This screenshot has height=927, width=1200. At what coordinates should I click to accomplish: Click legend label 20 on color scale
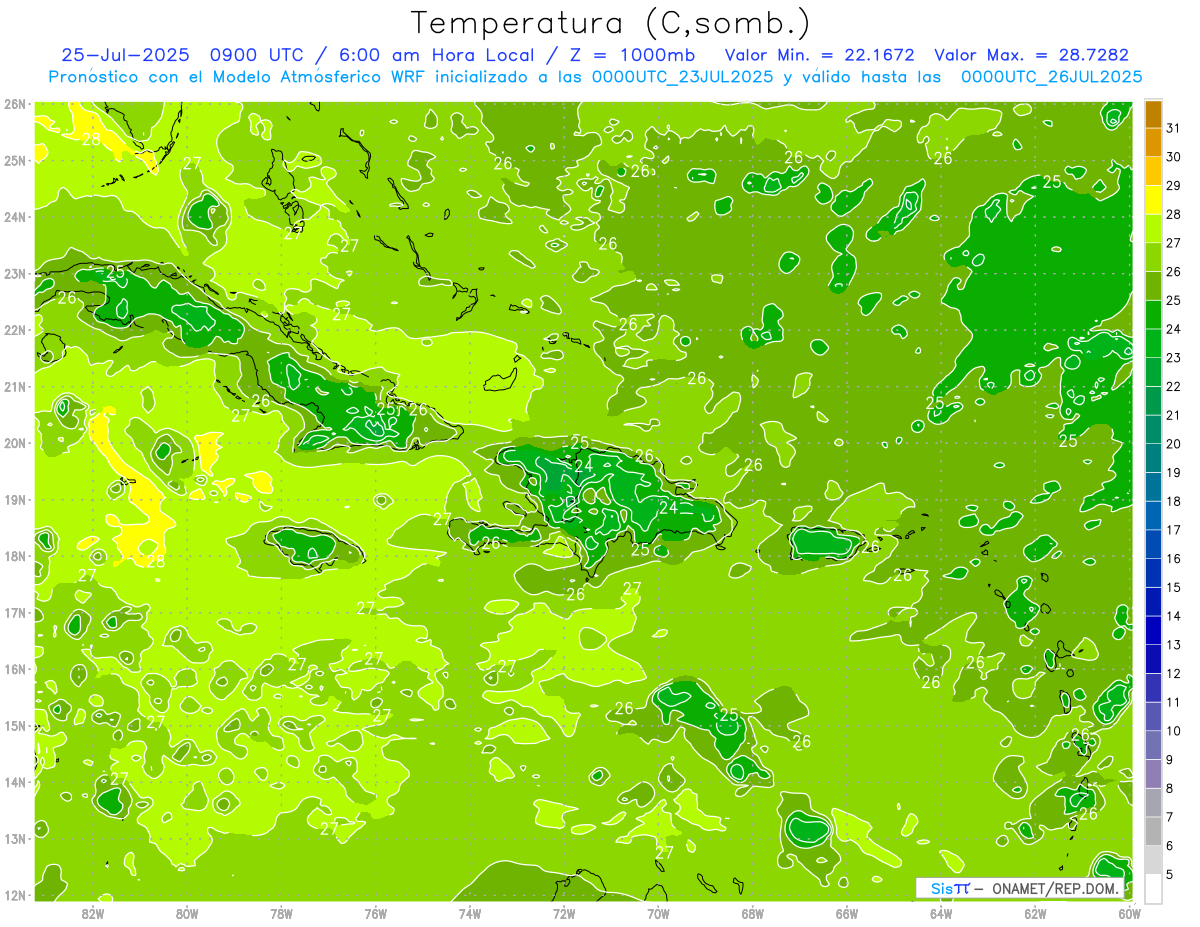tap(1173, 443)
